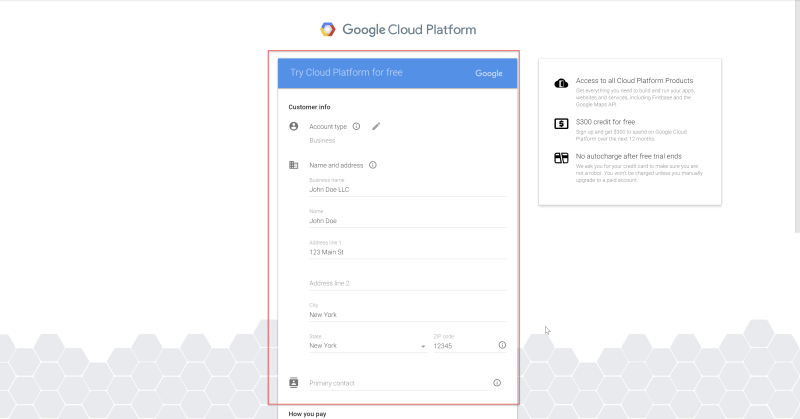Click the How you pay section heading

[x=307, y=414]
